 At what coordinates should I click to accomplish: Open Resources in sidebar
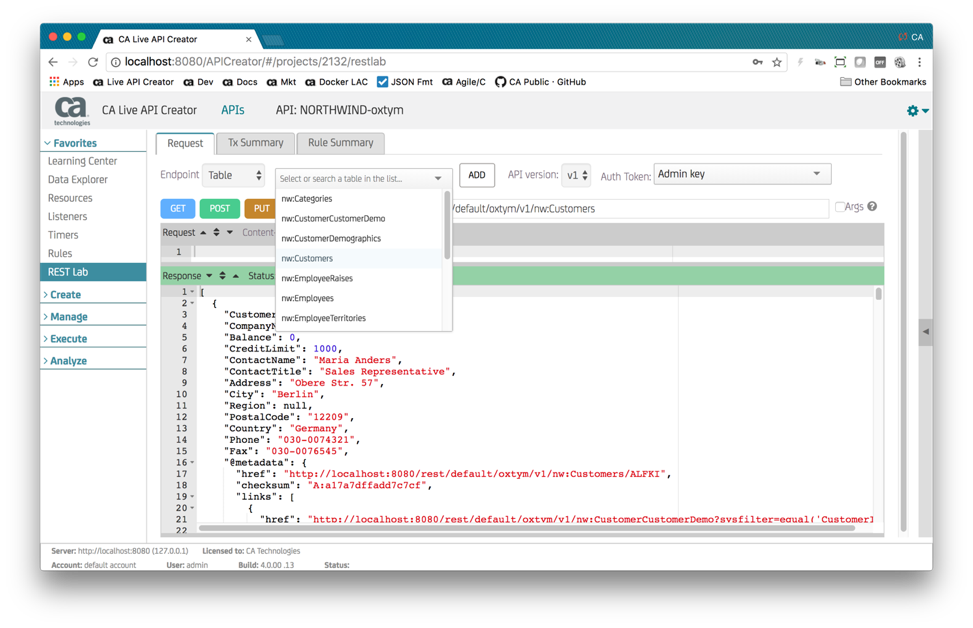click(70, 199)
